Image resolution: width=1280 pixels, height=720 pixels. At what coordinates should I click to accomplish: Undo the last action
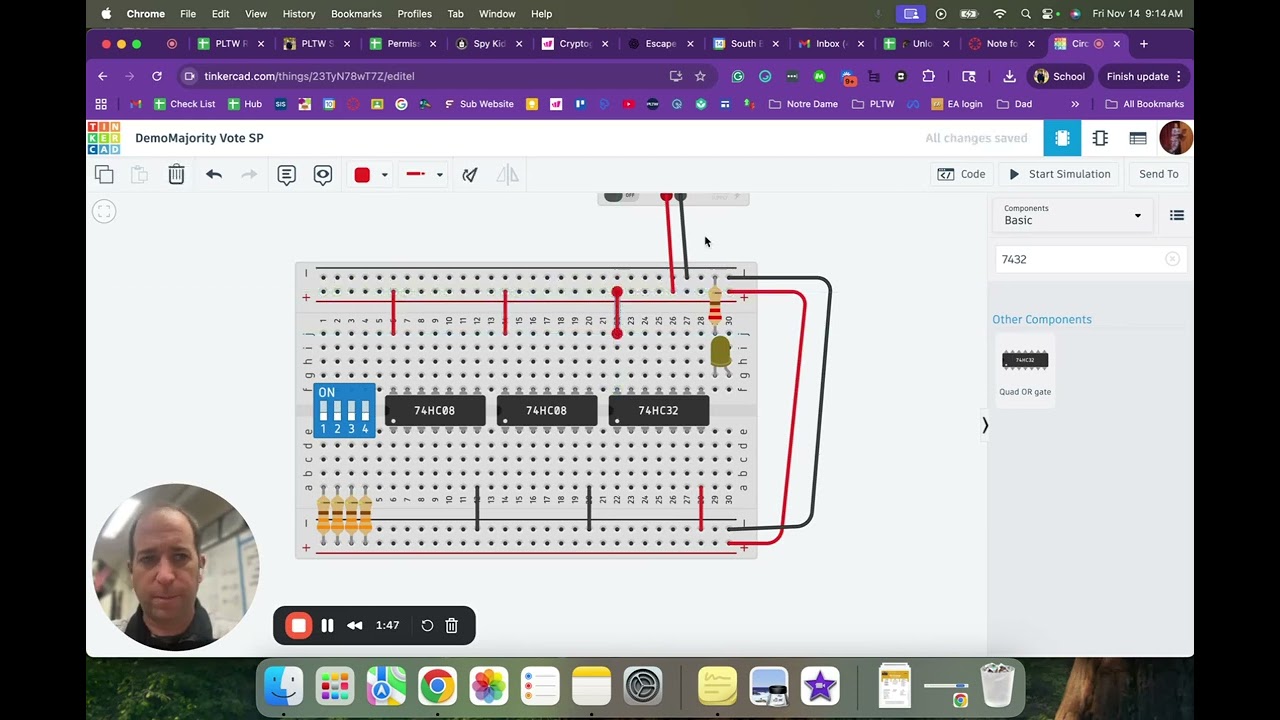(213, 175)
